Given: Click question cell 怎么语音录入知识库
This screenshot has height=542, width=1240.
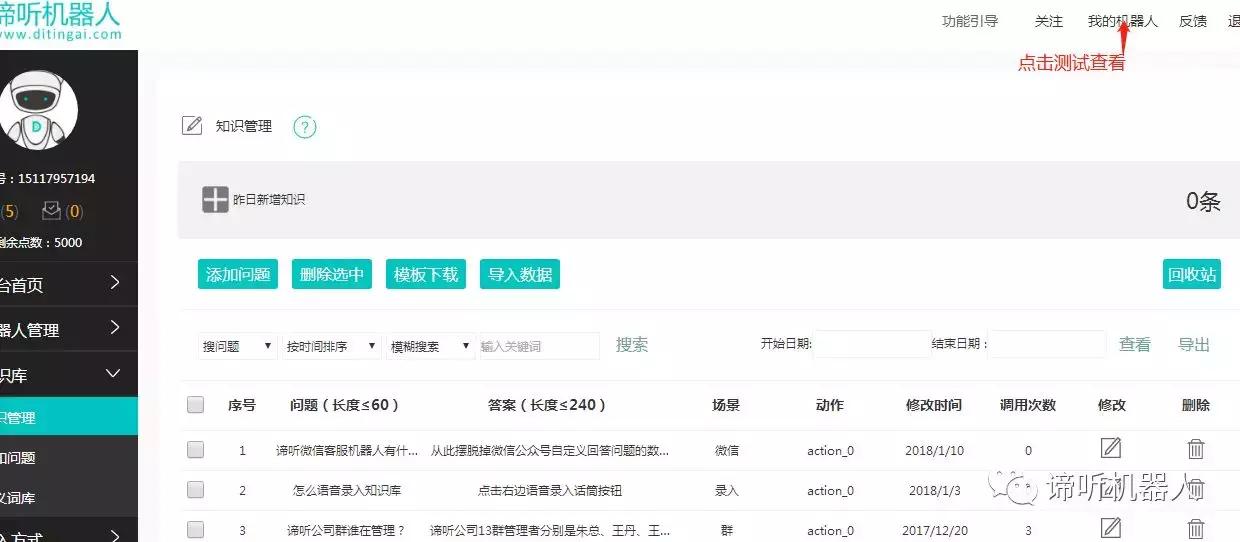Looking at the screenshot, I should (x=347, y=491).
